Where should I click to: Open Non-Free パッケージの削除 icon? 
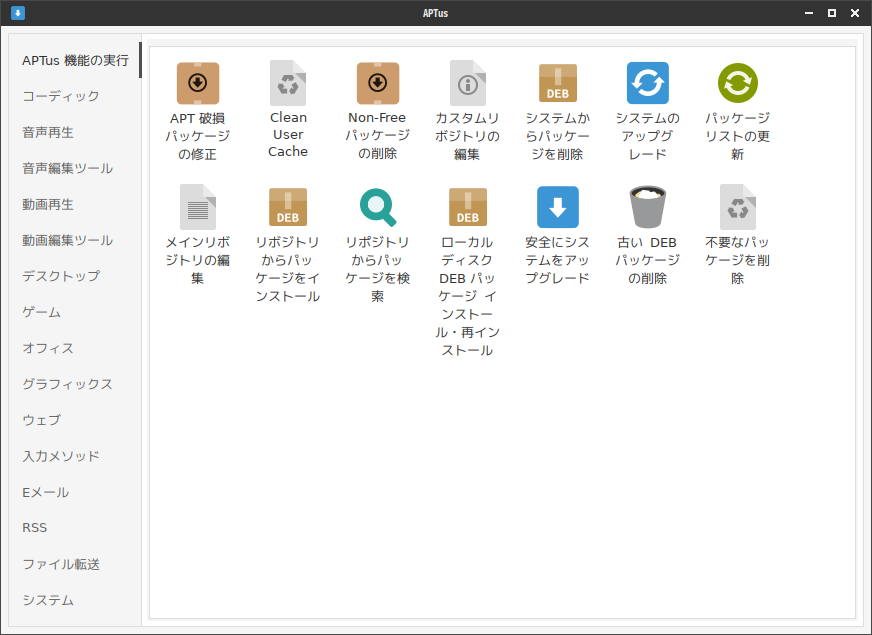click(x=378, y=83)
